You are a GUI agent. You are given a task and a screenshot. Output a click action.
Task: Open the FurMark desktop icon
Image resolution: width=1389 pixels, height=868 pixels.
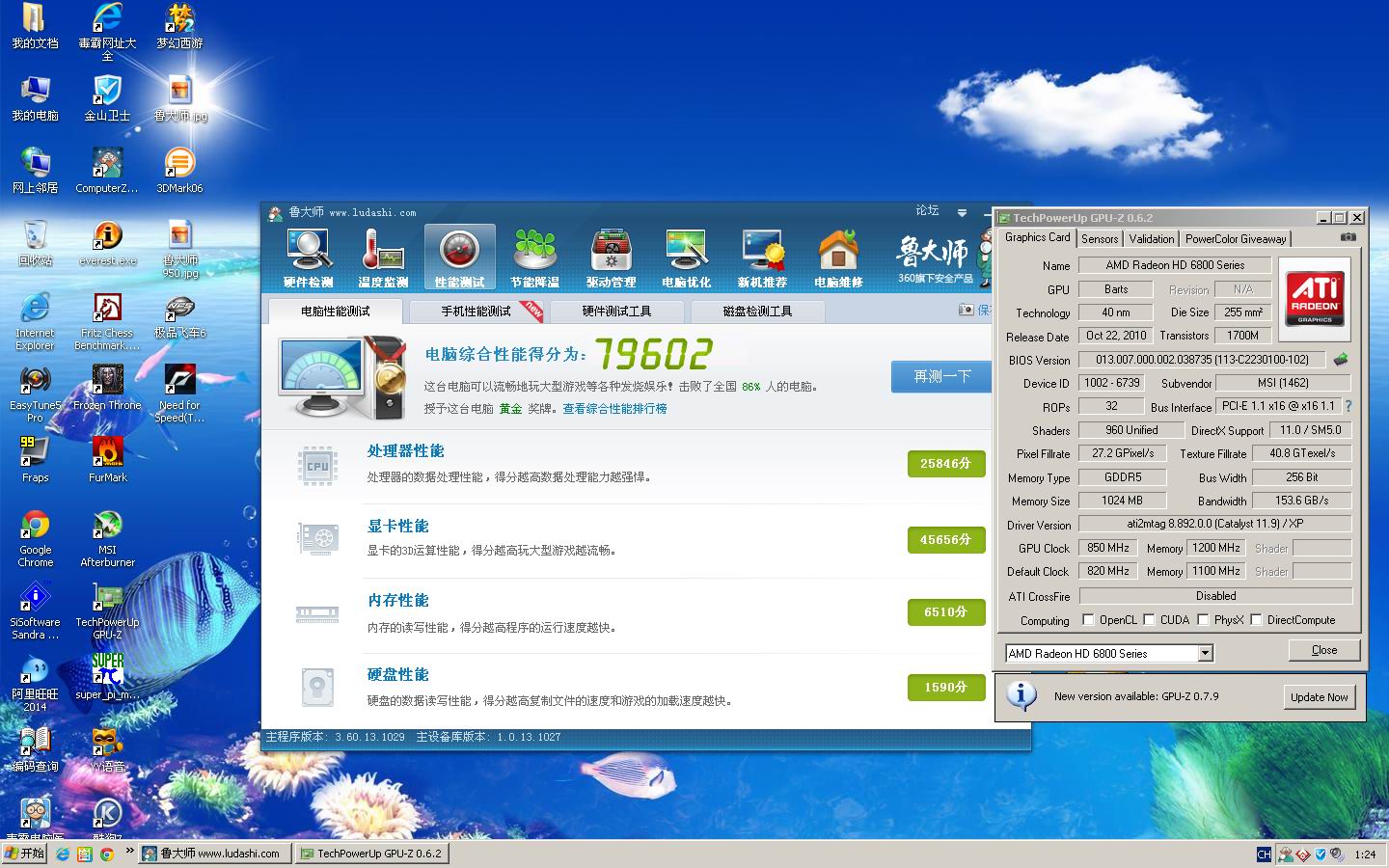108,458
